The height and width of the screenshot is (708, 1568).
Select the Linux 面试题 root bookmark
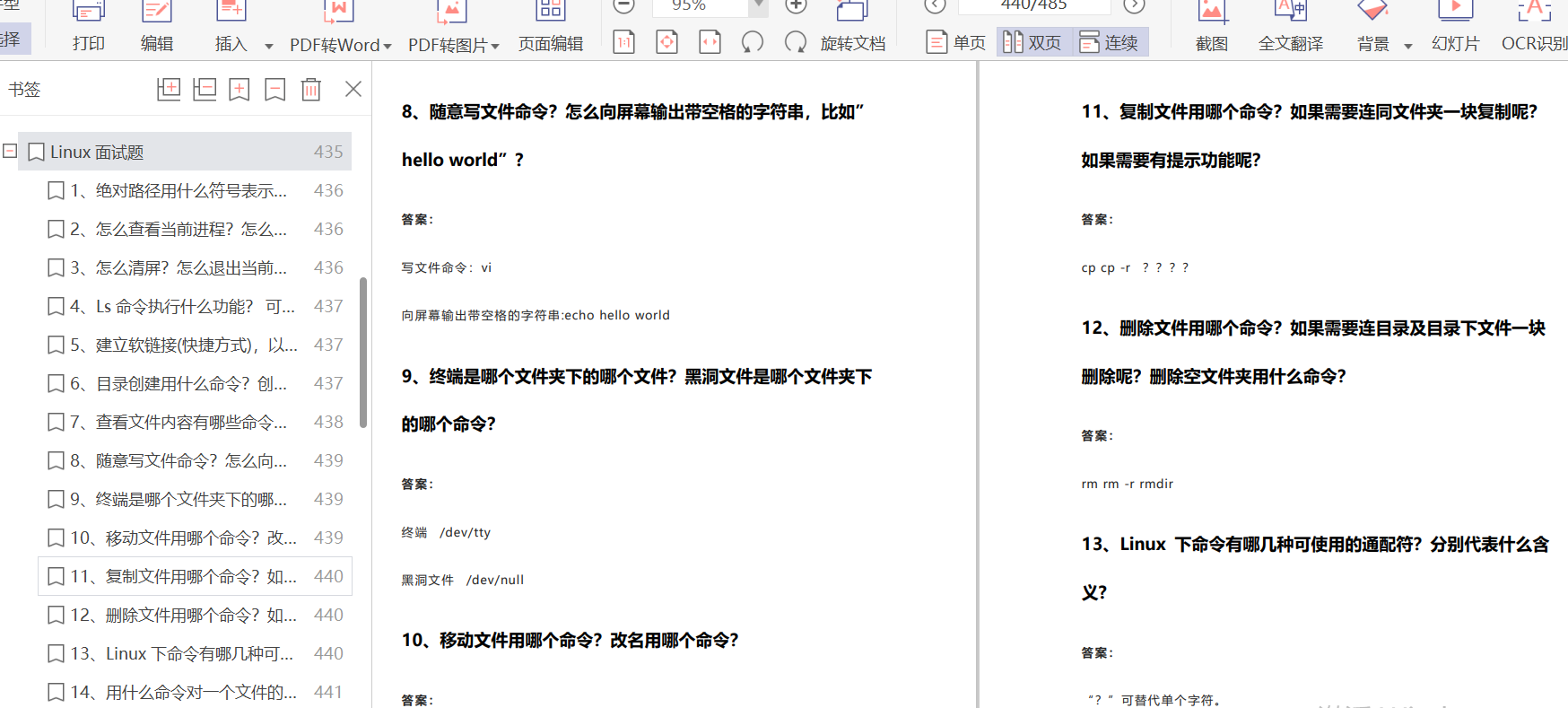coord(187,152)
